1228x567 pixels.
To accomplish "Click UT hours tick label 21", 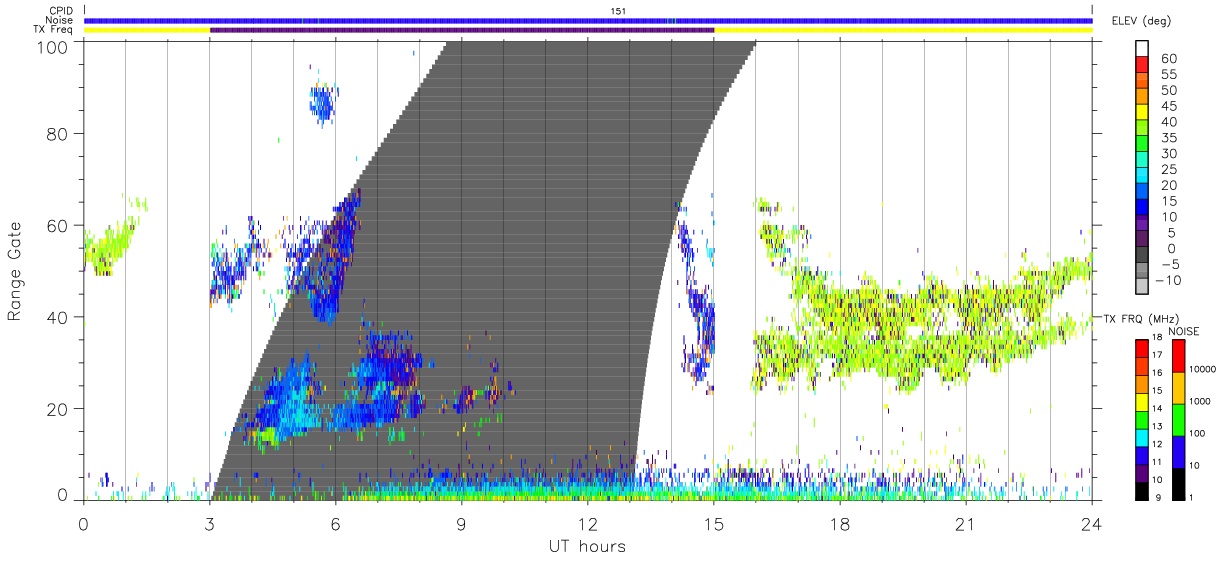I will click(x=966, y=524).
